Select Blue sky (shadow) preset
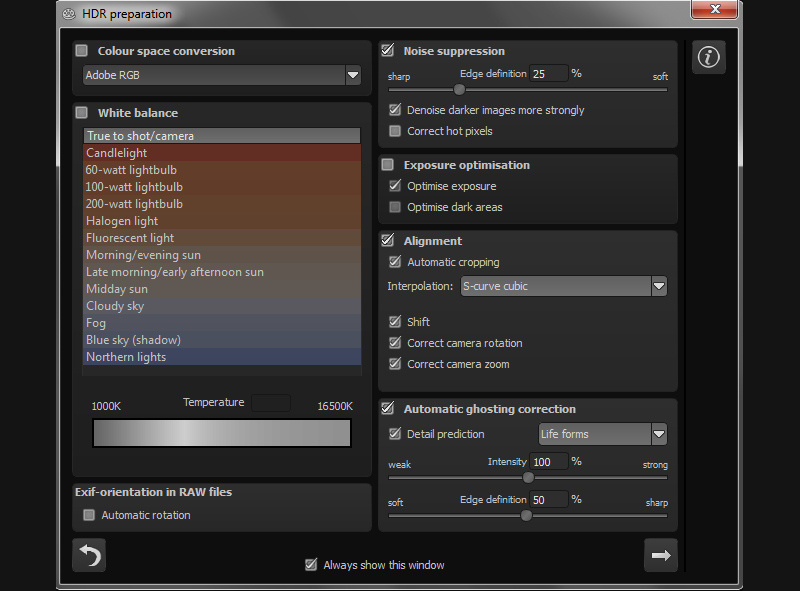 click(222, 340)
